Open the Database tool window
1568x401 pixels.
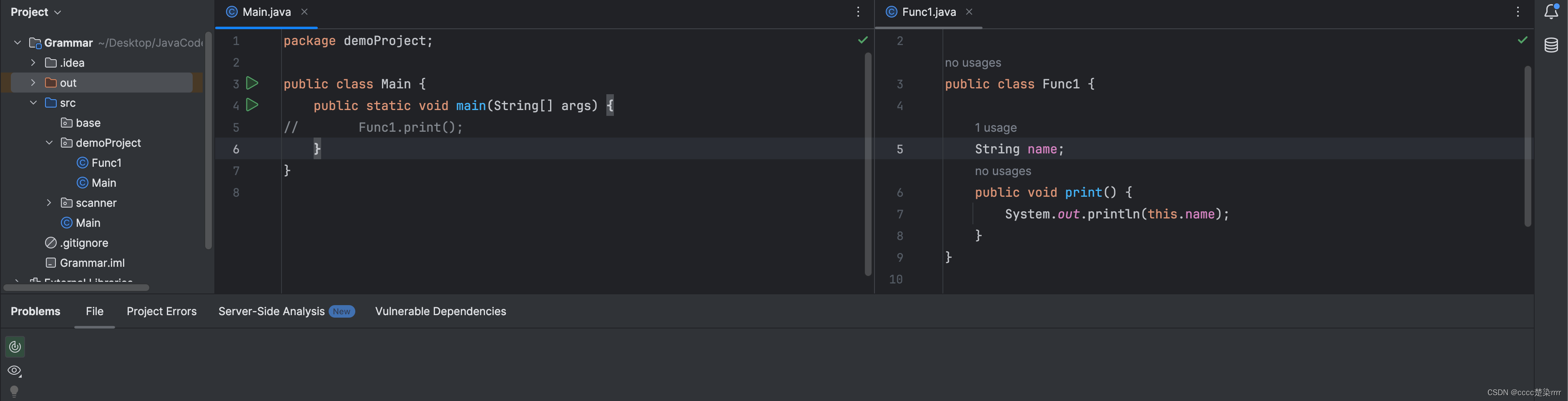(x=1552, y=45)
